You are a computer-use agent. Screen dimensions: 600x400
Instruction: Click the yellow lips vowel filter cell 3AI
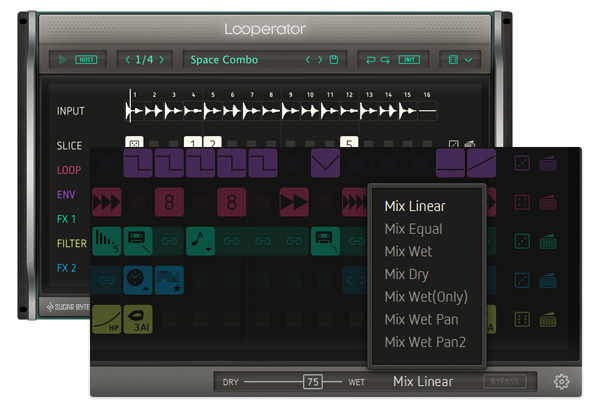pyautogui.click(x=138, y=319)
